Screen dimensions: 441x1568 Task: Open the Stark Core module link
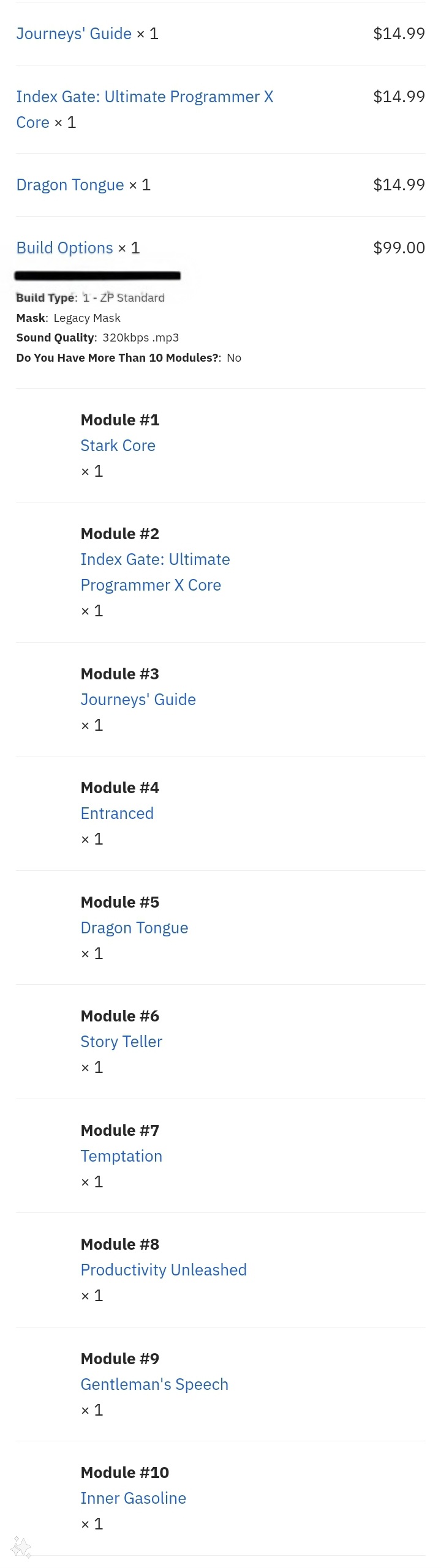click(118, 446)
